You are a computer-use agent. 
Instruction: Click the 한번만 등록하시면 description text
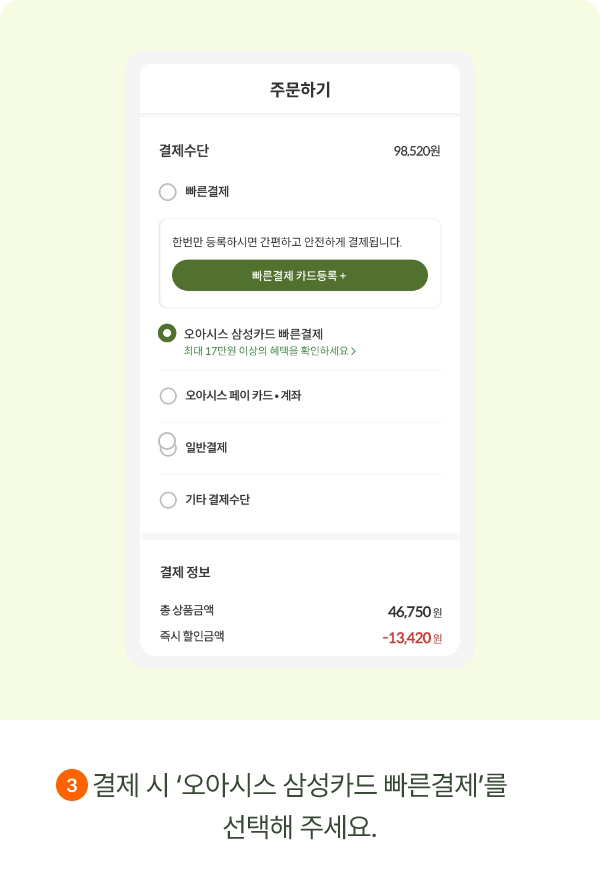click(287, 242)
